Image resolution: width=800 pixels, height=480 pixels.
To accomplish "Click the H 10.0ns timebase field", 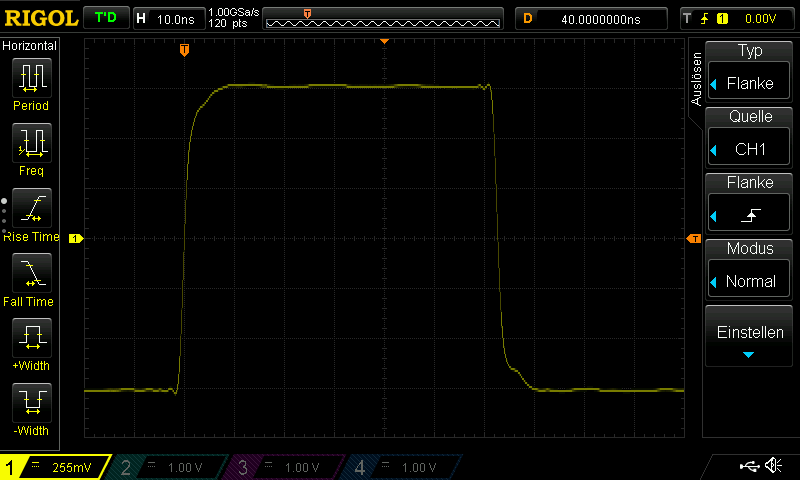I will [x=169, y=19].
